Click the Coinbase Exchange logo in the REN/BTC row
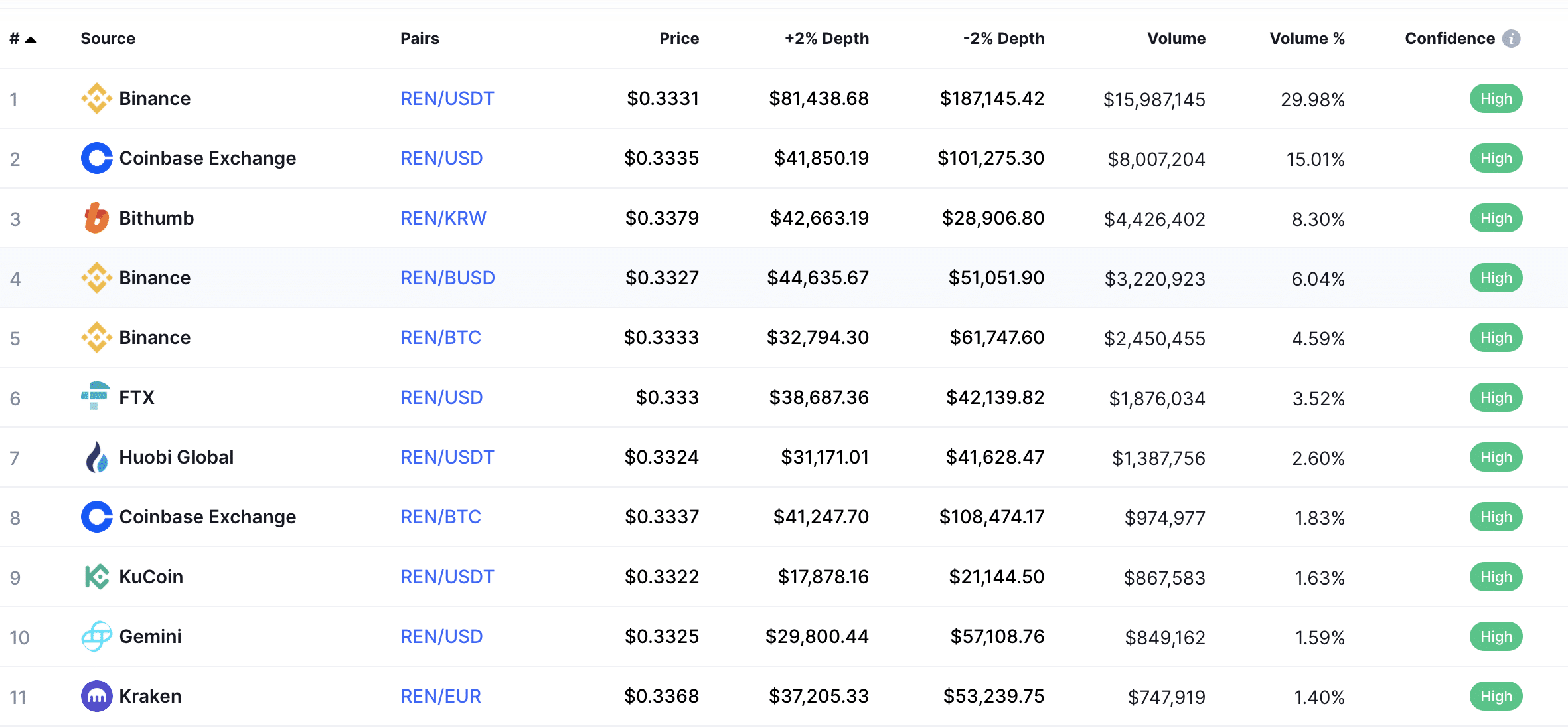 tap(96, 517)
